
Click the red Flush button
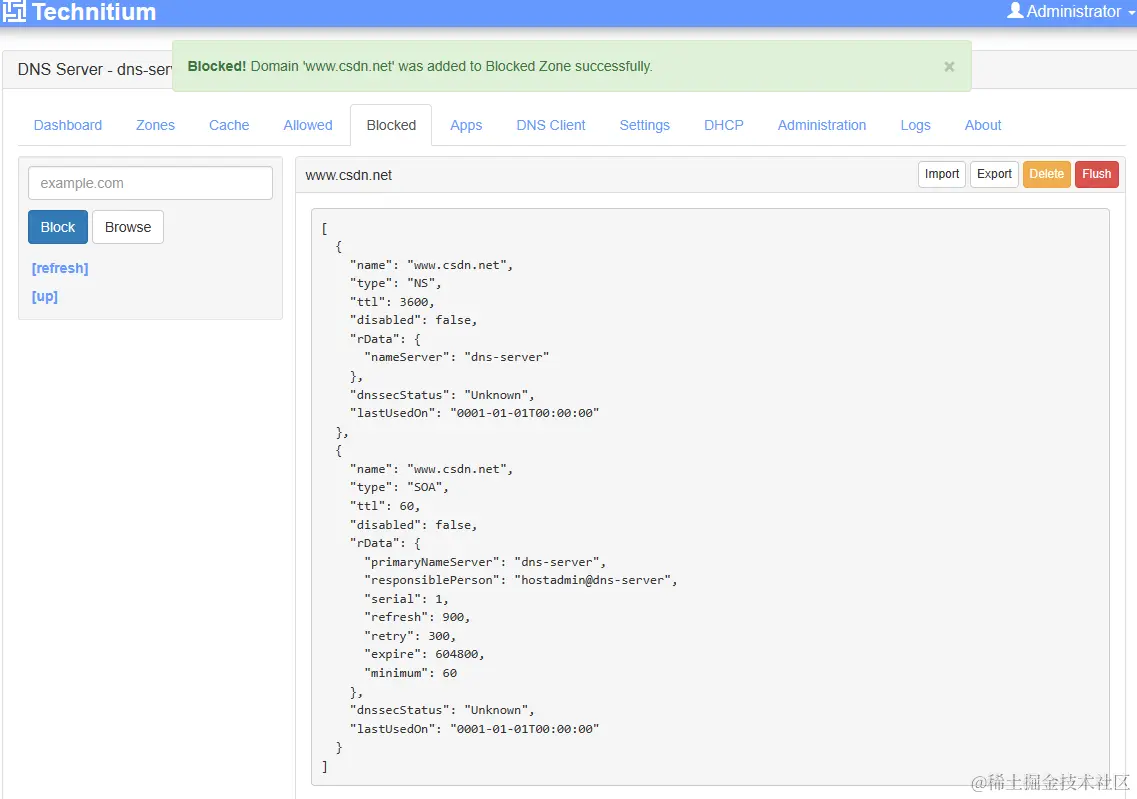point(1096,174)
